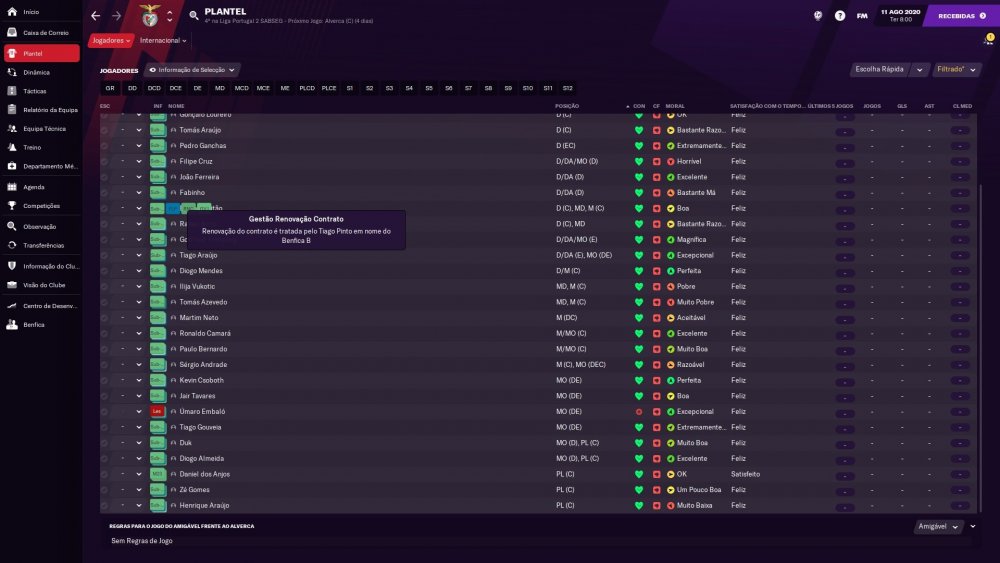
Task: Open Informação de Selecção view dropdown
Action: (x=192, y=69)
